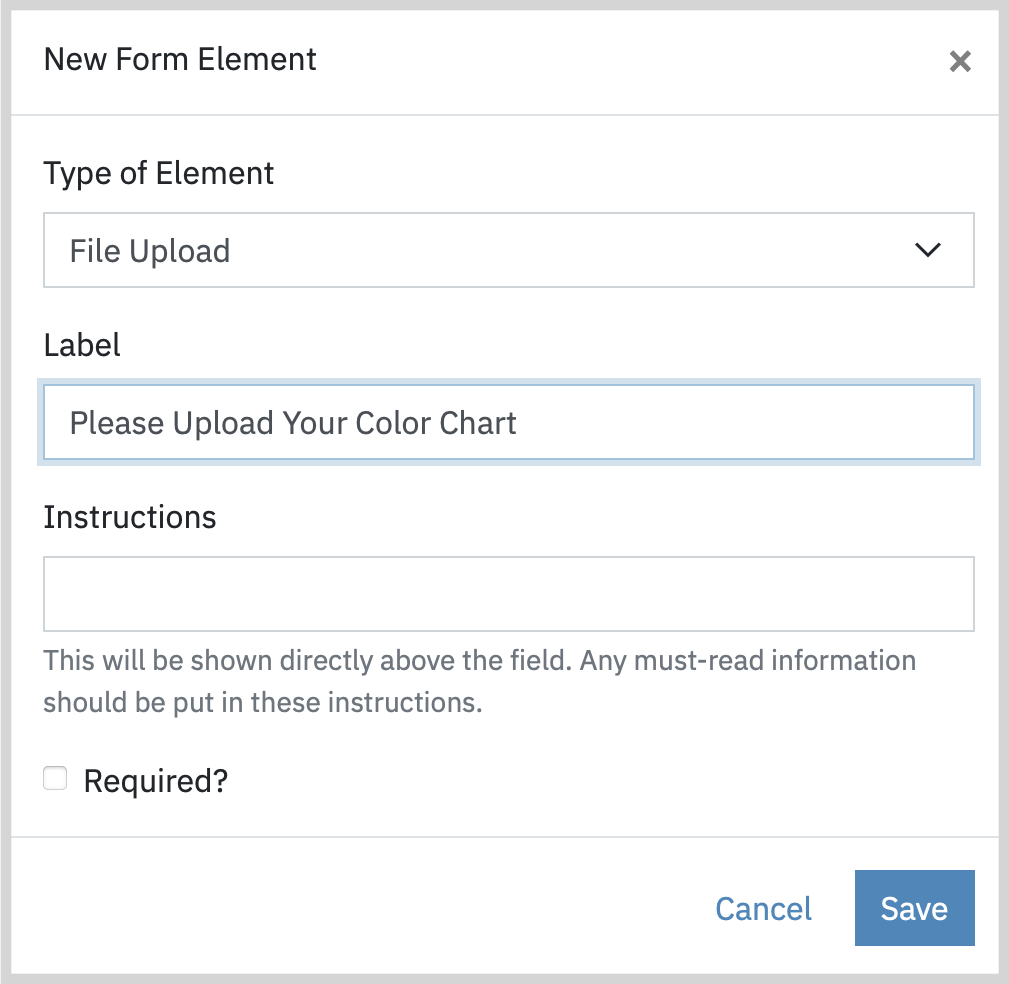Click the chevron arrow in File Upload dropdown
This screenshot has width=1009, height=984.
pos(927,250)
